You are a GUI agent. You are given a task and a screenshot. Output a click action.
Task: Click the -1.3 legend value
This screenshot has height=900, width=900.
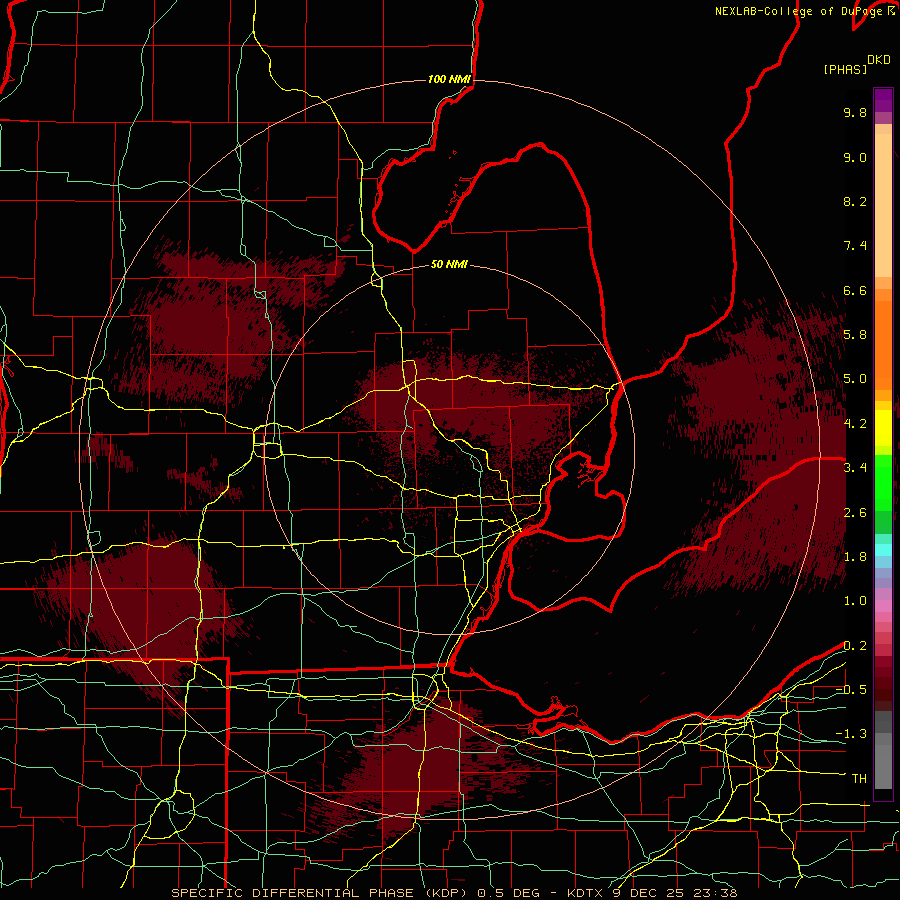click(x=851, y=734)
